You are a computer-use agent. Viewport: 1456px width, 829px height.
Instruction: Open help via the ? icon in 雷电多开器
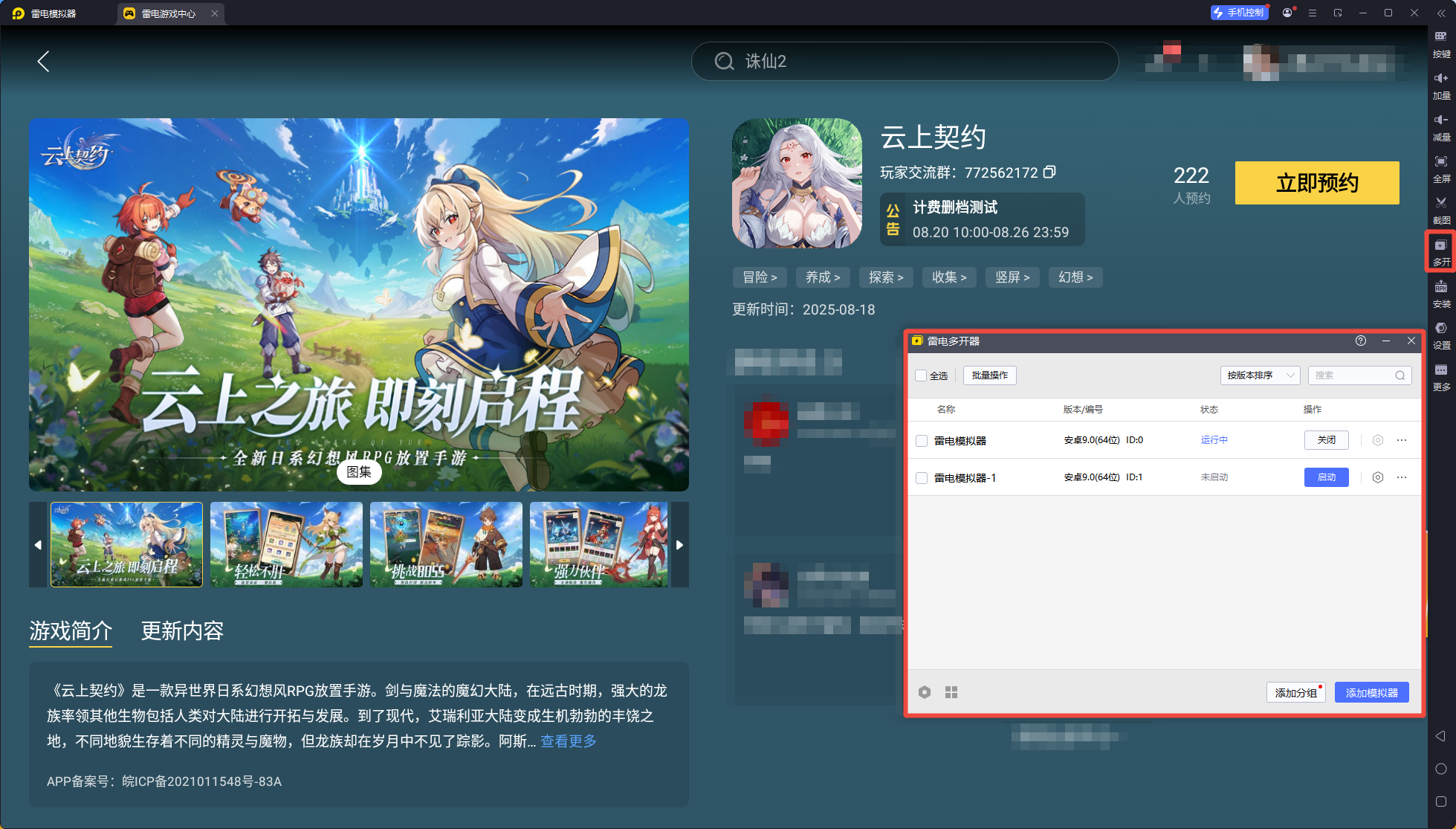tap(1361, 341)
